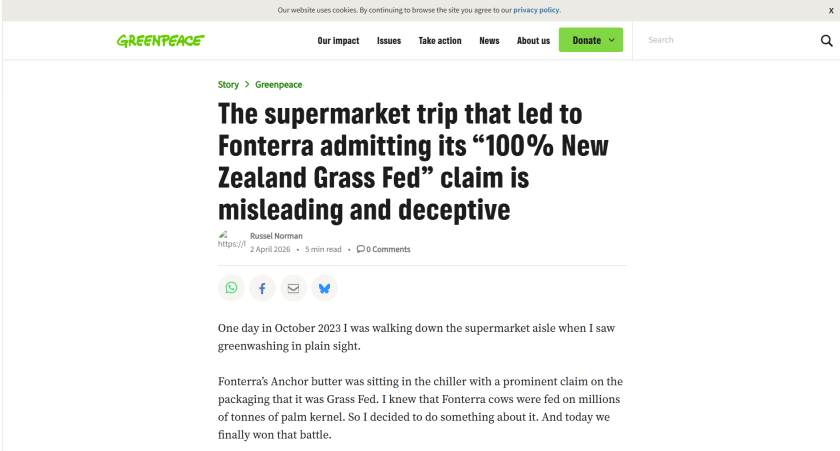Share the article via WhatsApp
Viewport: 840px width, 451px height.
(x=231, y=288)
